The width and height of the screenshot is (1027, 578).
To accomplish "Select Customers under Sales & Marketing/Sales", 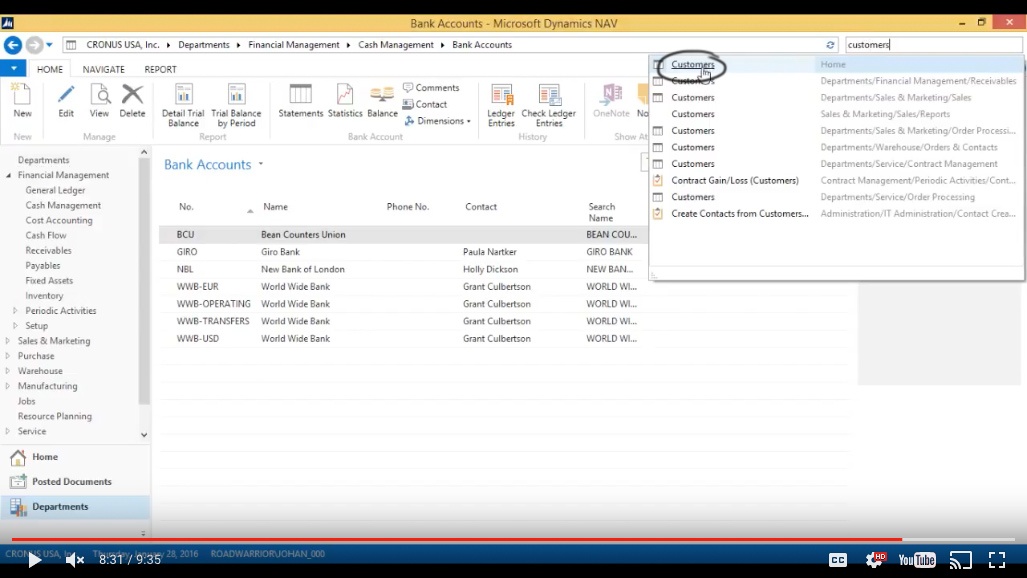I will tap(836, 98).
